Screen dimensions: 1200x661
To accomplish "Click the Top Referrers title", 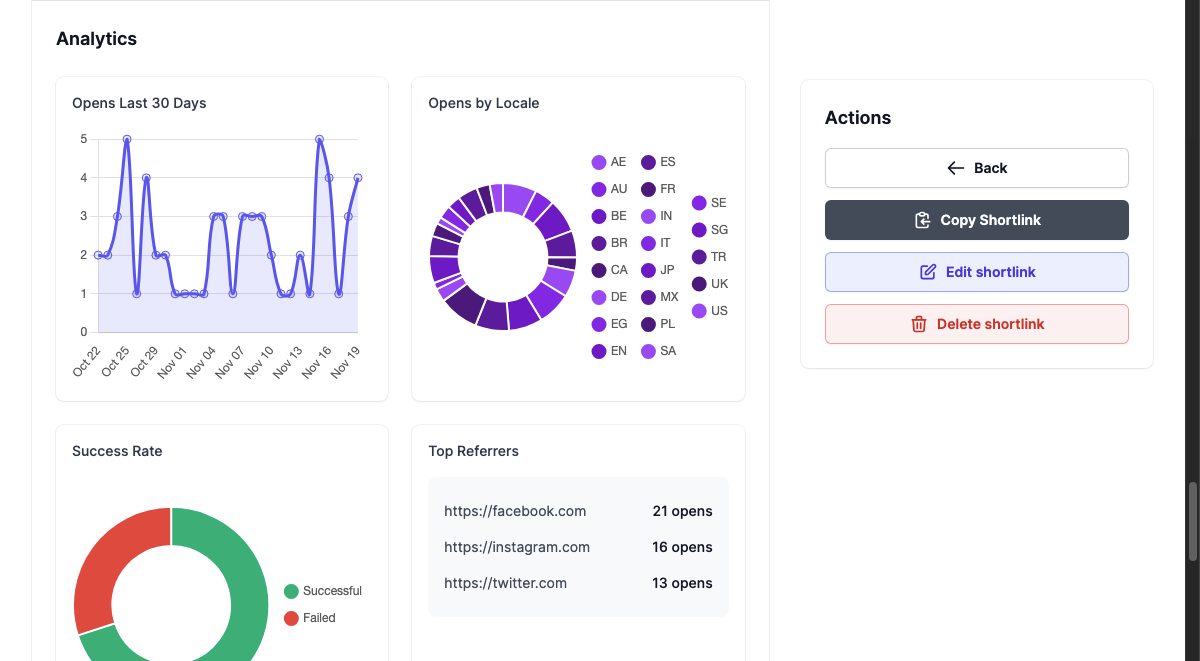I will click(x=474, y=451).
